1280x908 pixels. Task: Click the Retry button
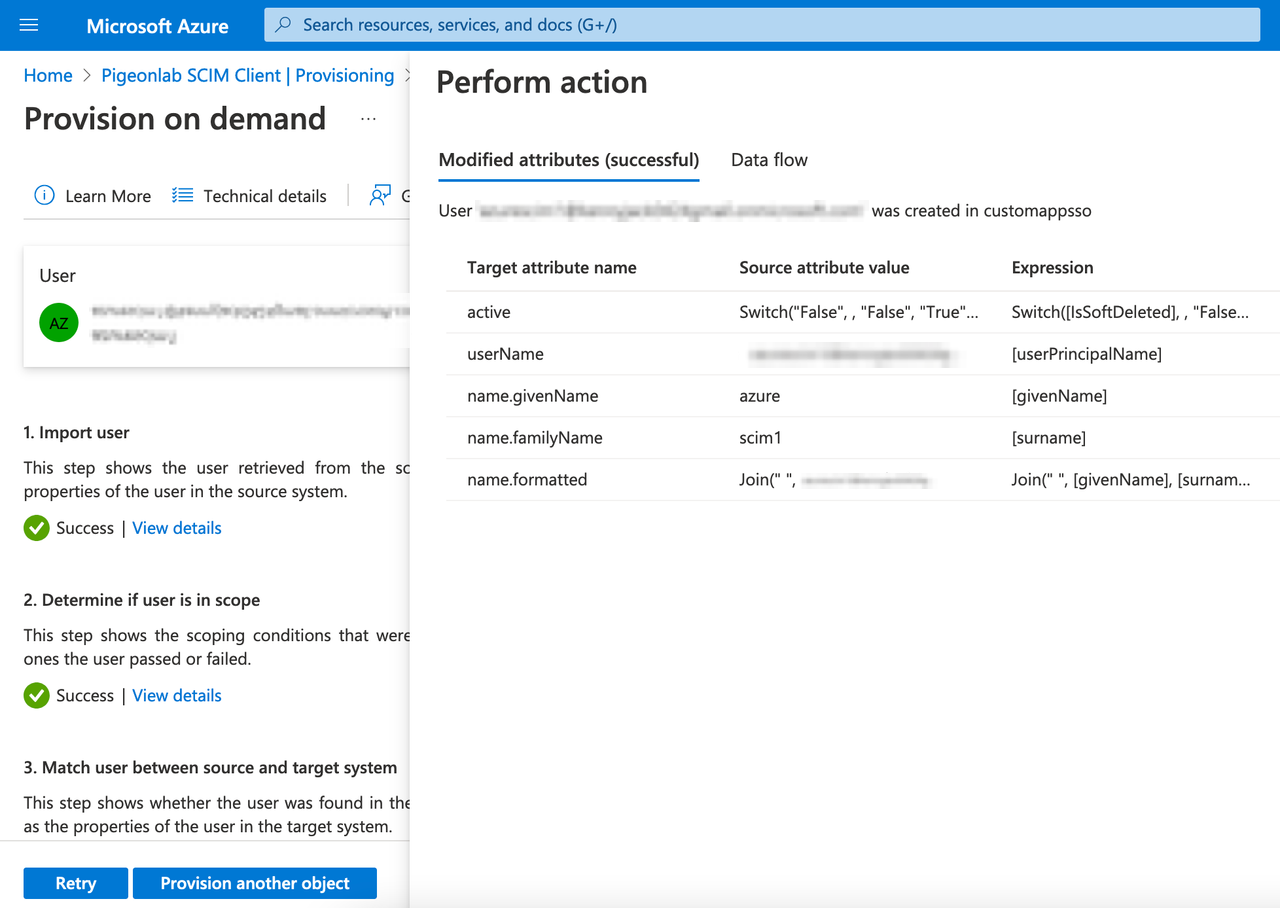[x=76, y=883]
